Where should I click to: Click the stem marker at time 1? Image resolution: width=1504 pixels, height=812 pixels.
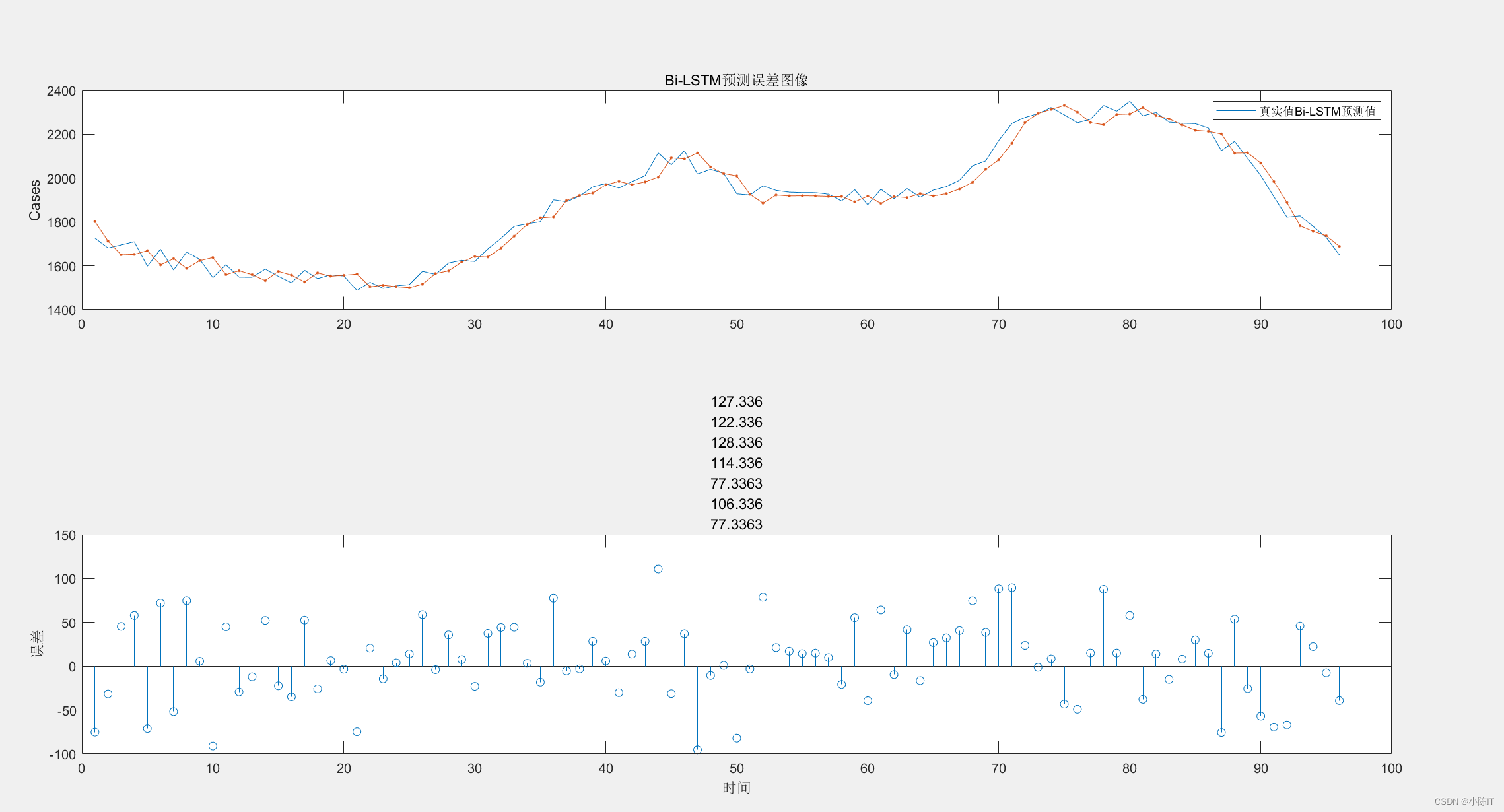click(x=94, y=732)
